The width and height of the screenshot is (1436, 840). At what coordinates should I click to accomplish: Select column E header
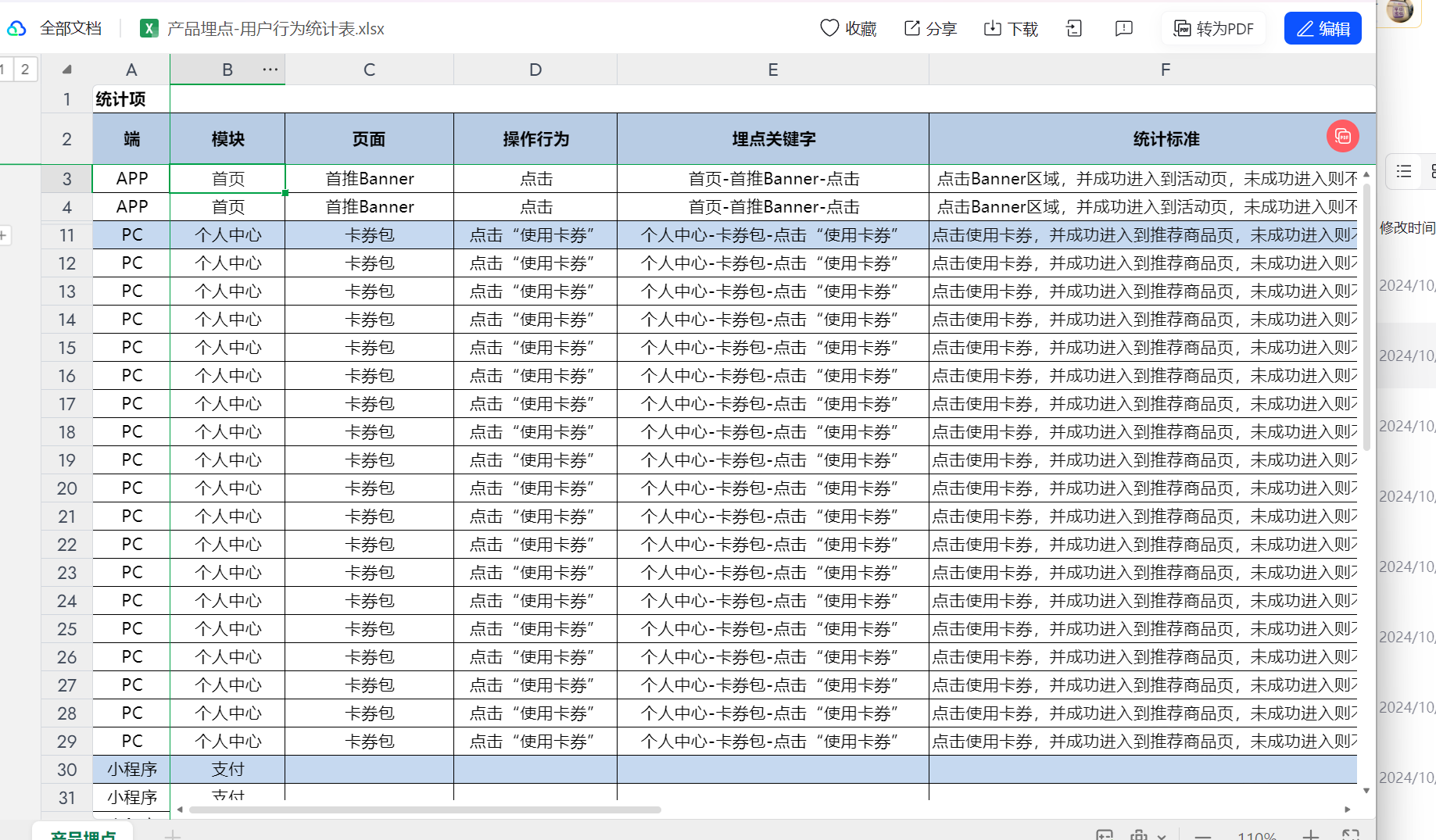coord(773,70)
